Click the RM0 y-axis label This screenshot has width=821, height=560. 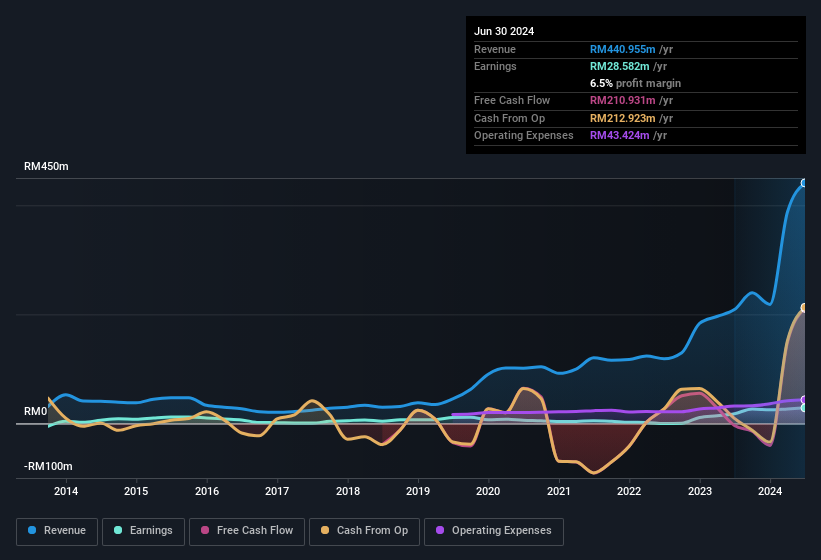point(36,411)
